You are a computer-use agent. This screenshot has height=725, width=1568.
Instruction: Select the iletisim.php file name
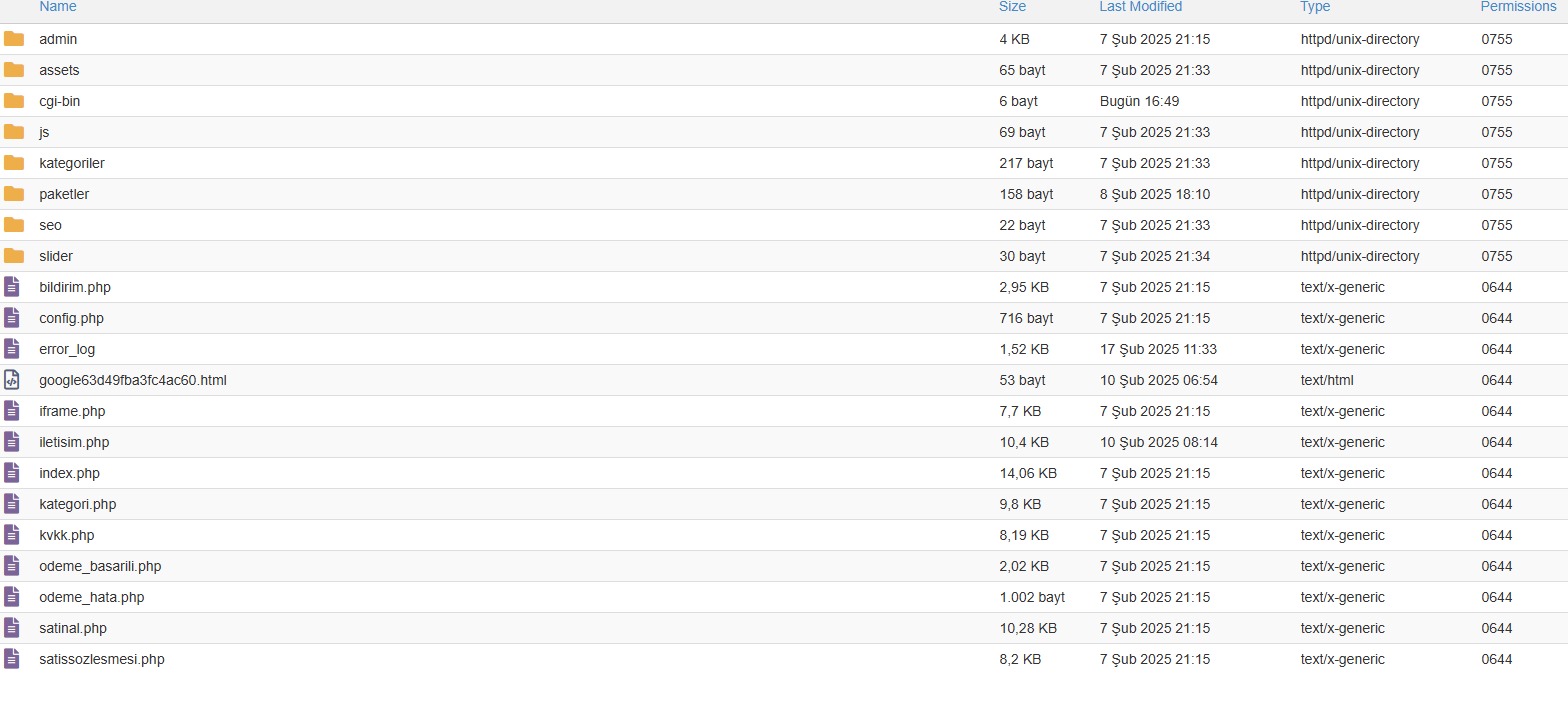[x=74, y=442]
